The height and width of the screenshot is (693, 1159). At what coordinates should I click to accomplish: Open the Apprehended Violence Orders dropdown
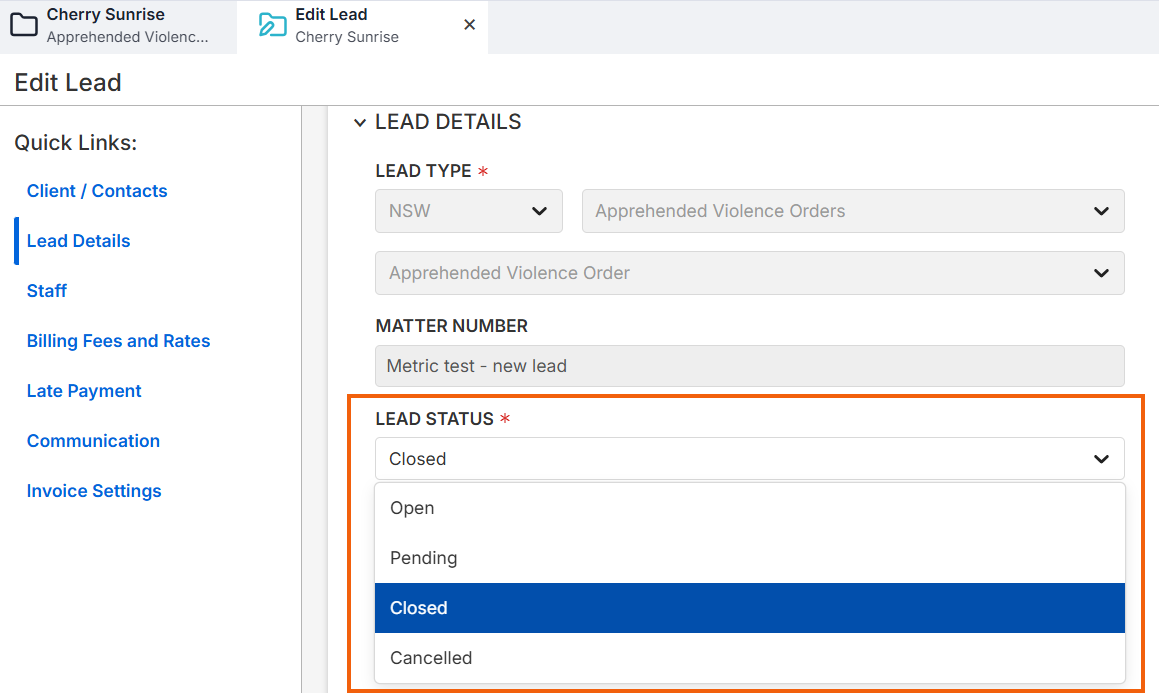[x=852, y=211]
